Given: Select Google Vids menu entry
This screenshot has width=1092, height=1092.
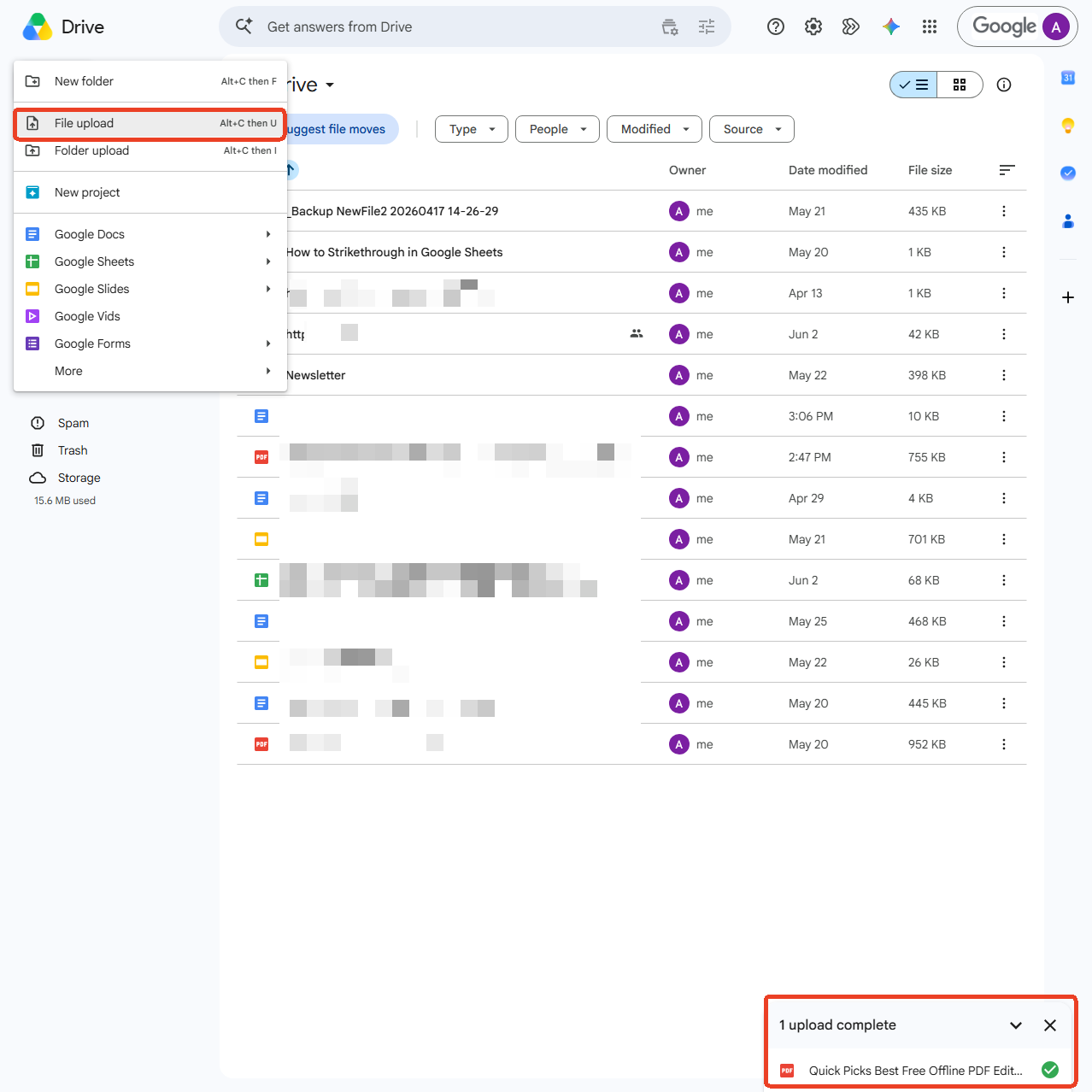Looking at the screenshot, I should (150, 316).
